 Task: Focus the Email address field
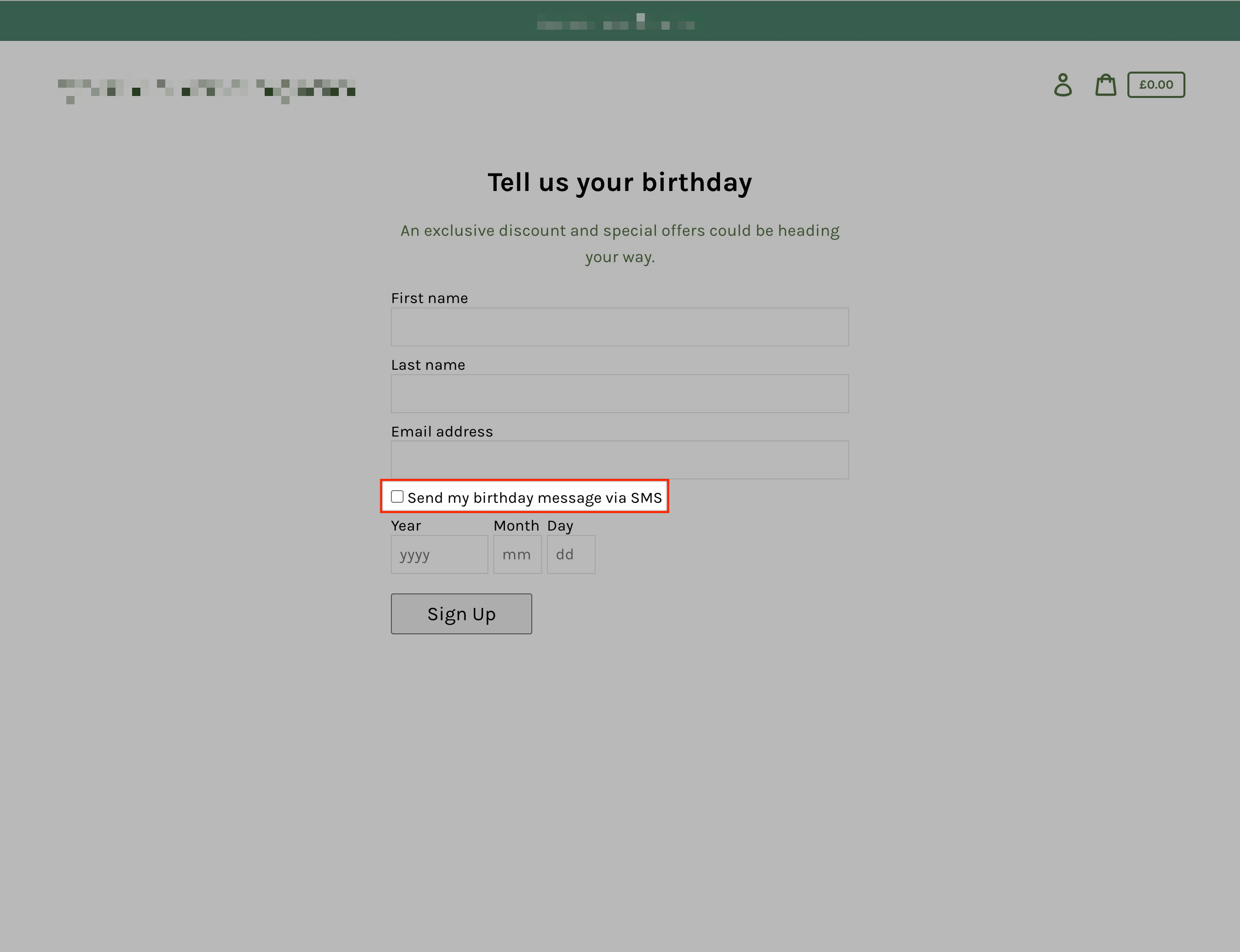click(619, 460)
